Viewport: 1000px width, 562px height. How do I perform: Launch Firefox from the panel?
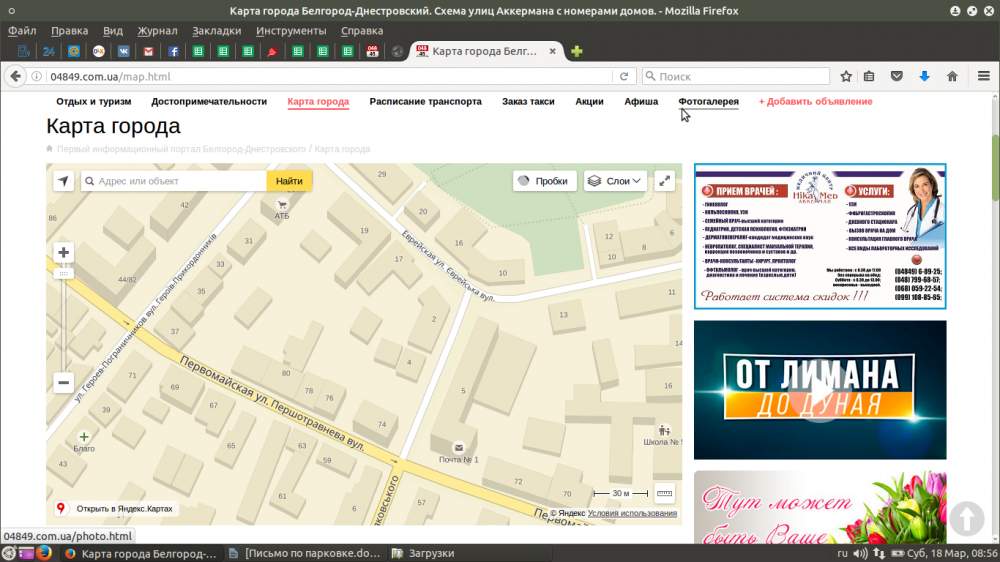click(x=43, y=553)
